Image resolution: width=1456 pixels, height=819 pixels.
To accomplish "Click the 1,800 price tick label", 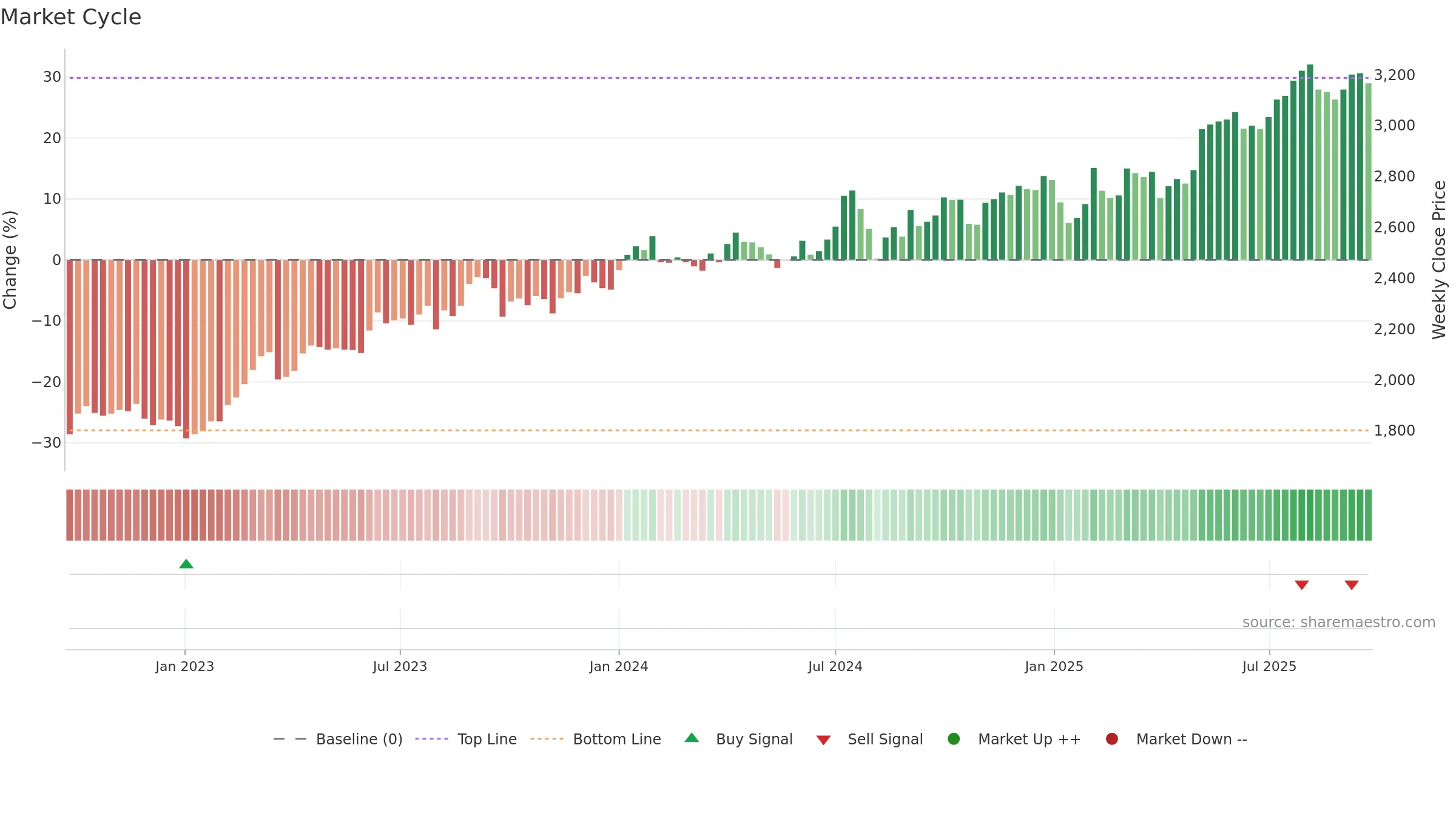I will [x=1395, y=431].
